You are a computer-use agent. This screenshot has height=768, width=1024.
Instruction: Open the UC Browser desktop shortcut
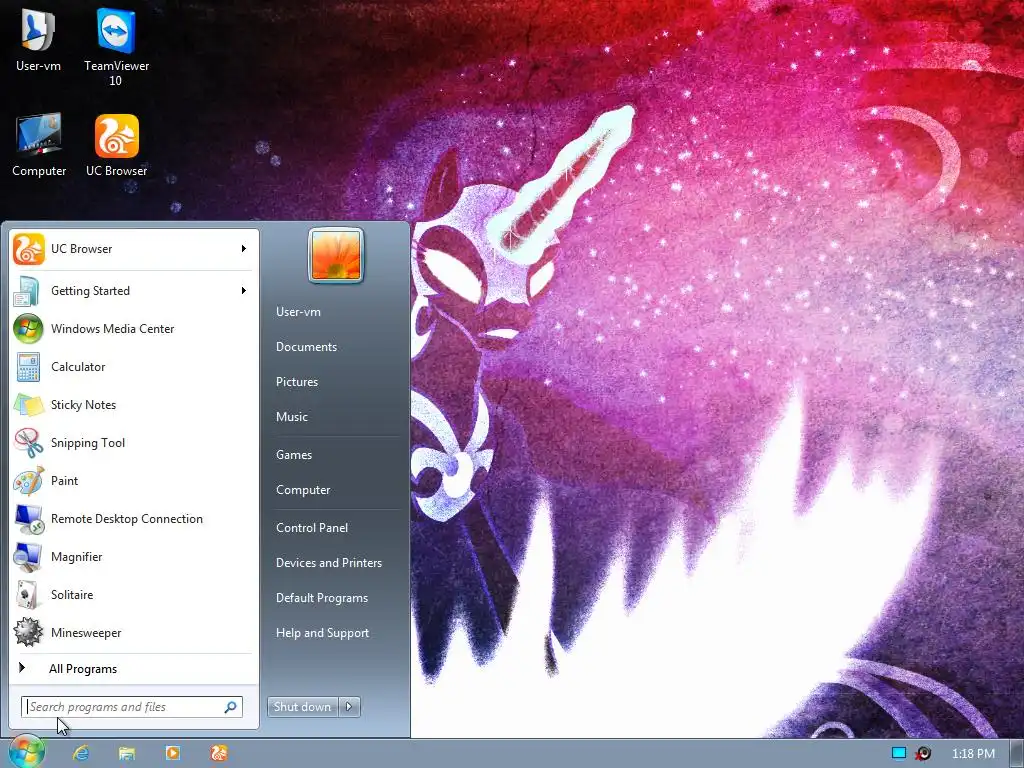coord(117,144)
